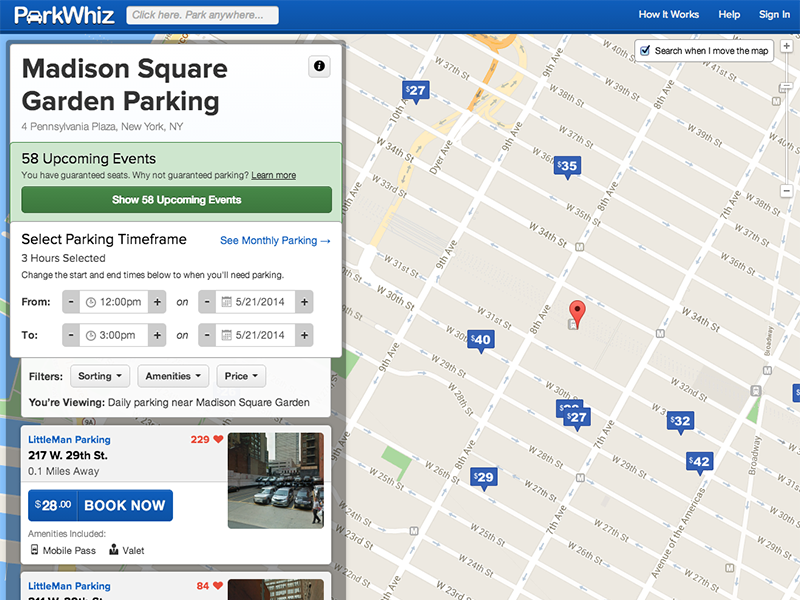Select the $32 parking price marker
The height and width of the screenshot is (600, 800).
[x=681, y=422]
